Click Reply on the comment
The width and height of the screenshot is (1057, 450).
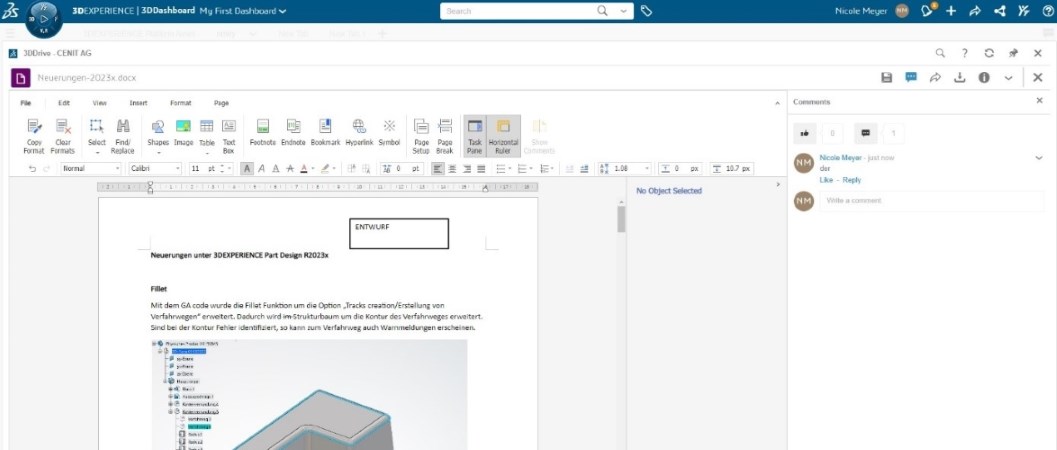[851, 180]
